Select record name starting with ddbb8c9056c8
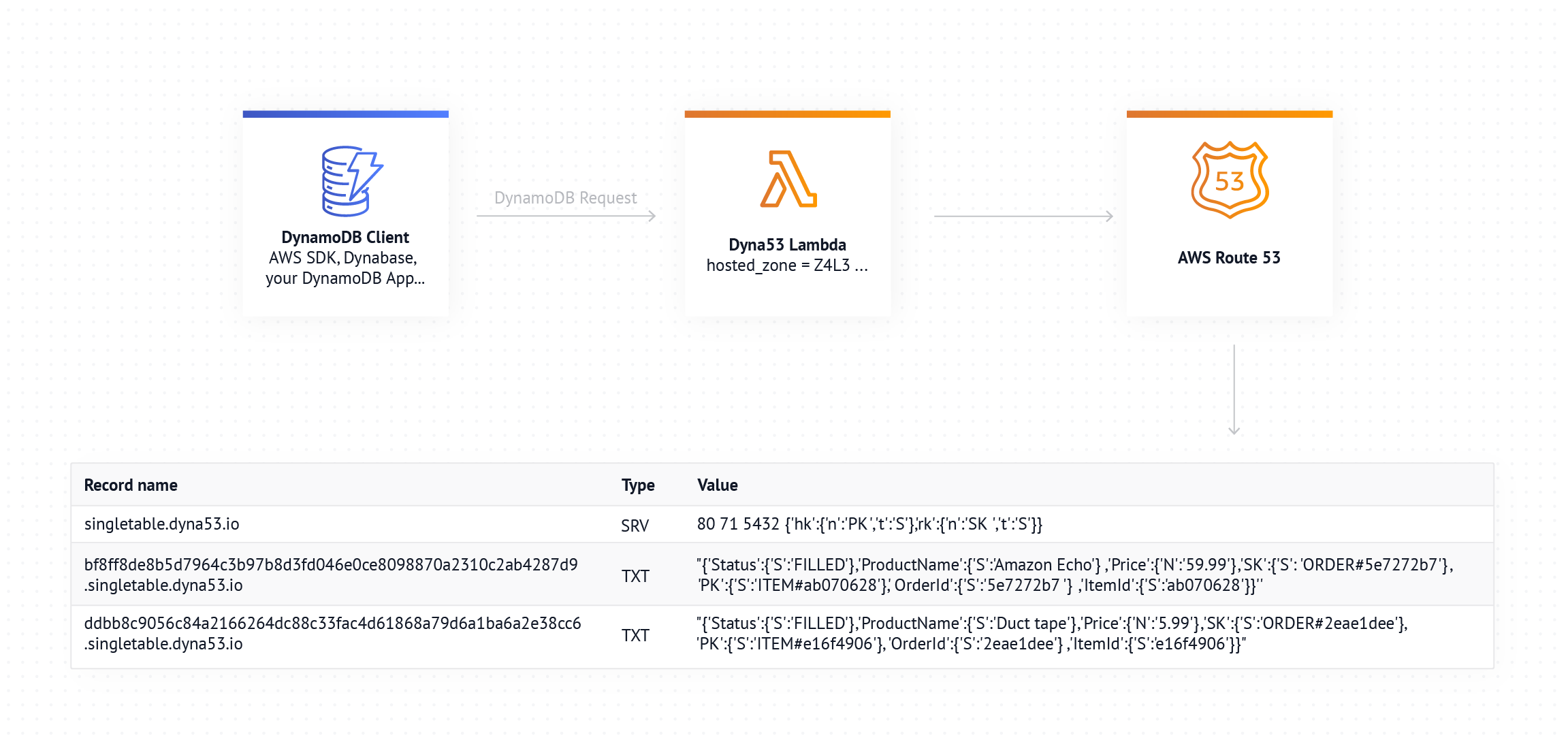Image resolution: width=1568 pixels, height=742 pixels. (x=332, y=634)
